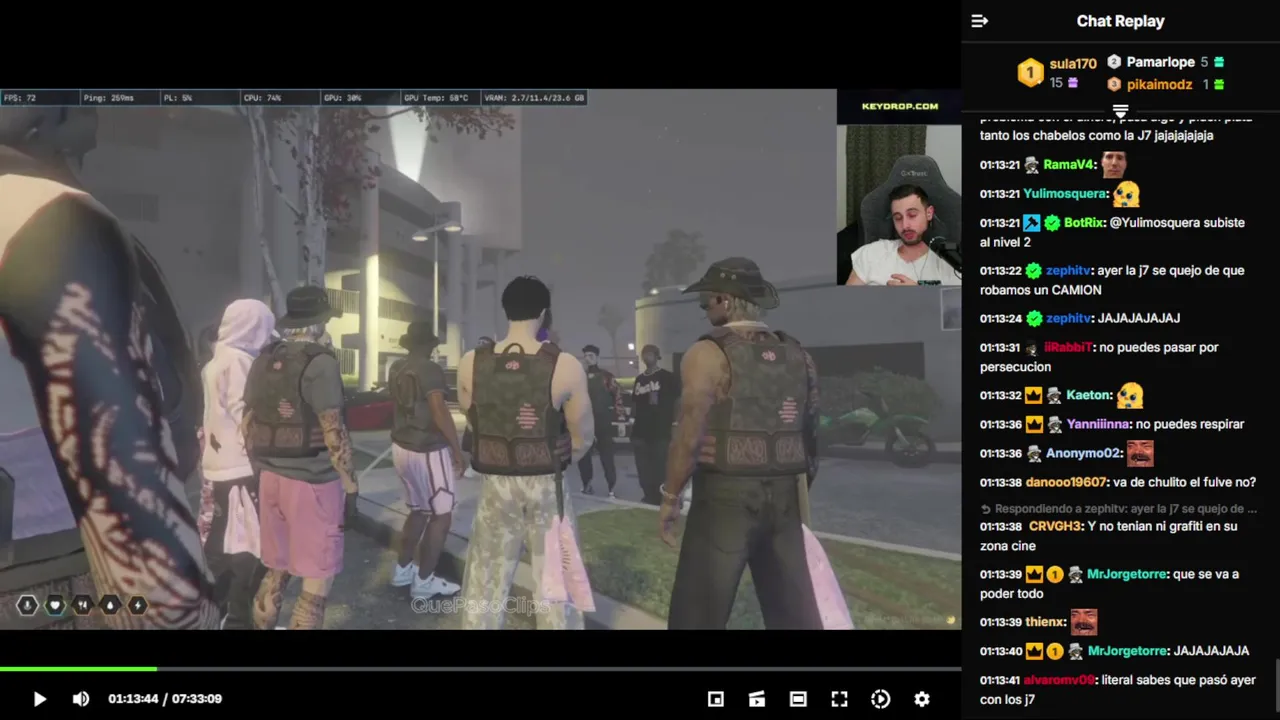This screenshot has height=720, width=1280.
Task: Click RamaV4's face emote
Action: tap(1114, 164)
